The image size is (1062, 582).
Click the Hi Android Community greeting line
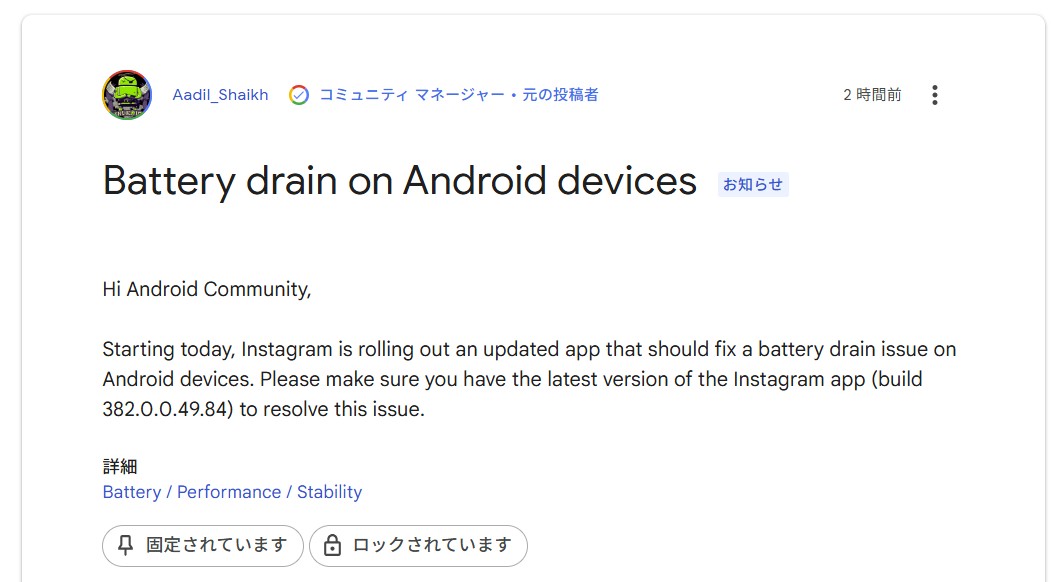207,289
